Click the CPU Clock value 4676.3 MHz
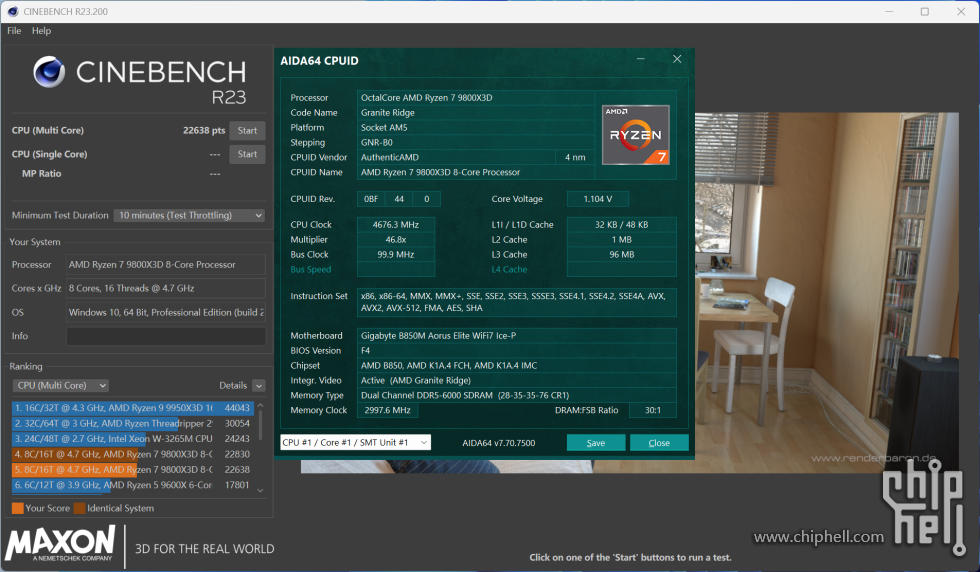The image size is (980, 572). click(x=396, y=224)
